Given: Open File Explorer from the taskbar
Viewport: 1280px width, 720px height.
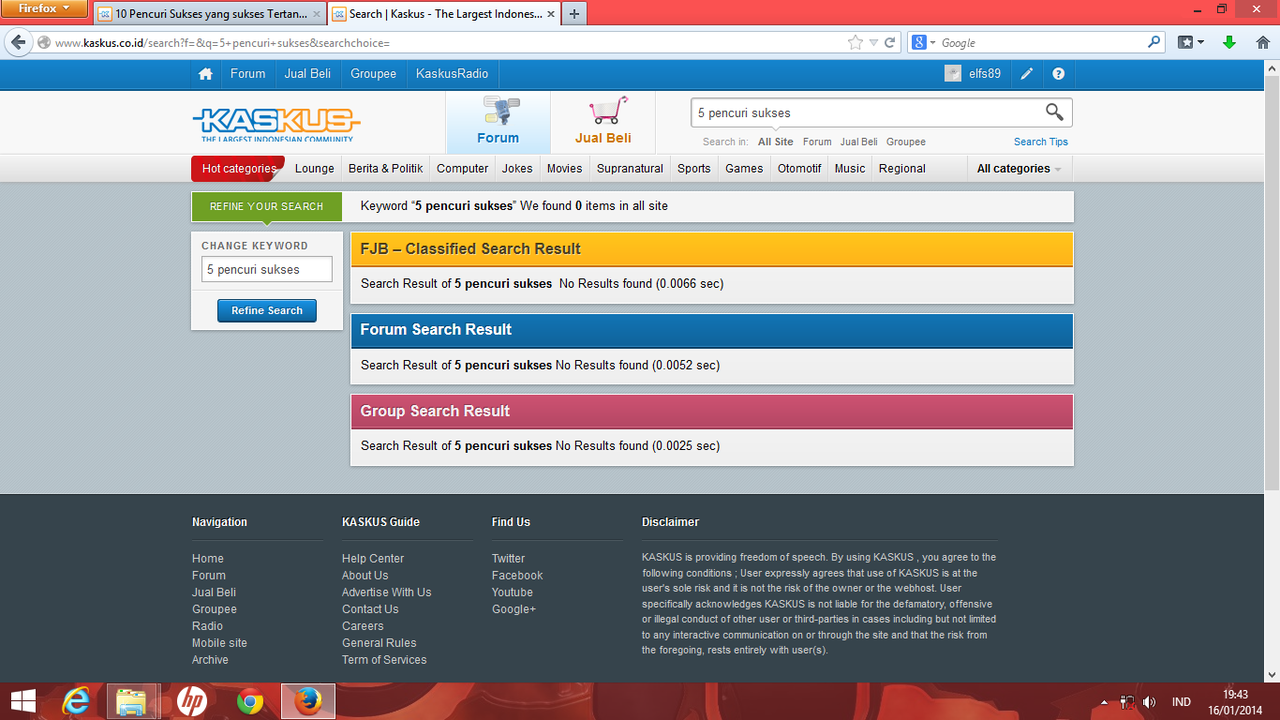Looking at the screenshot, I should [x=133, y=701].
